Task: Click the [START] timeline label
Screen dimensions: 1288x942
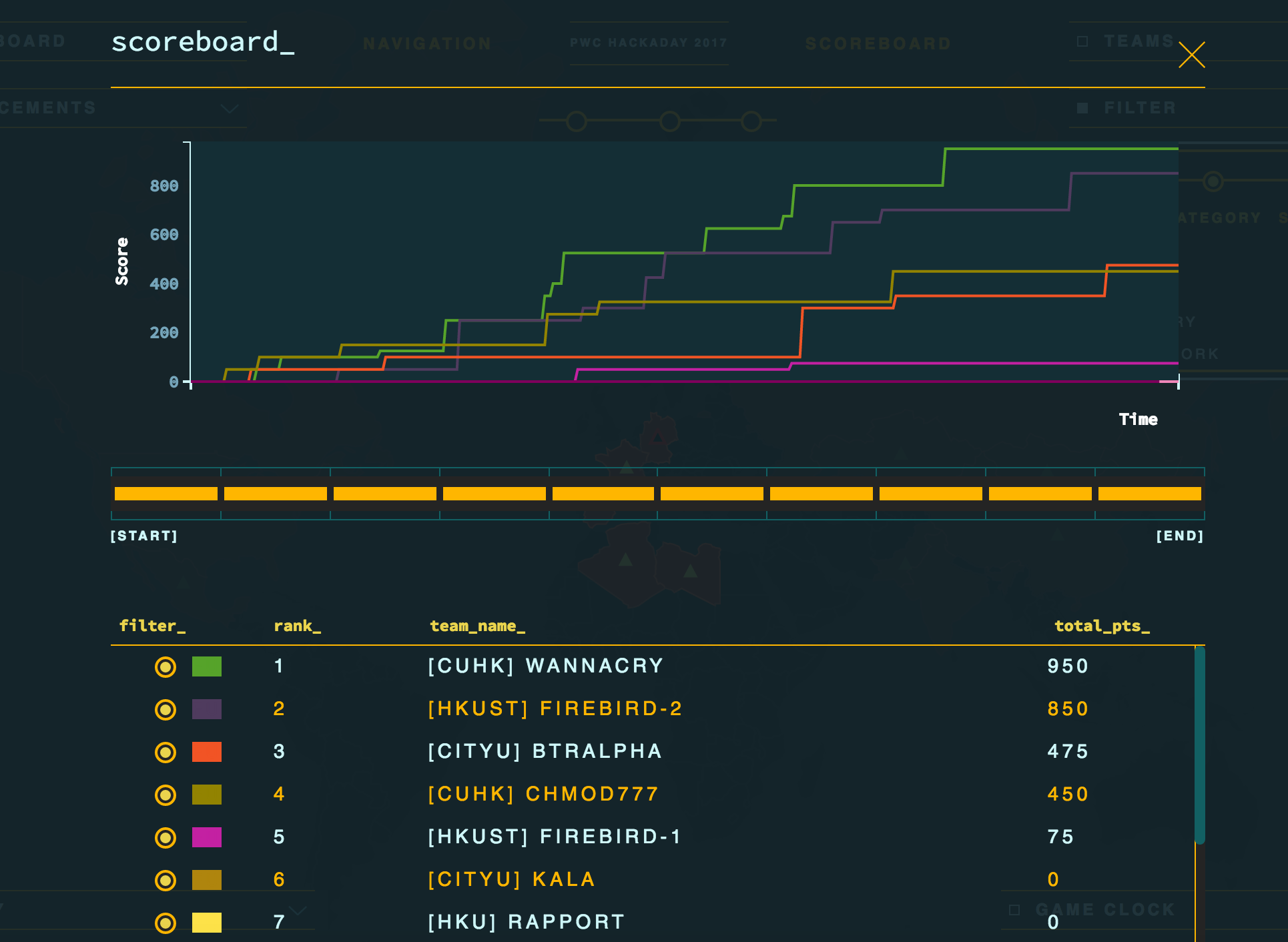Action: tap(144, 536)
